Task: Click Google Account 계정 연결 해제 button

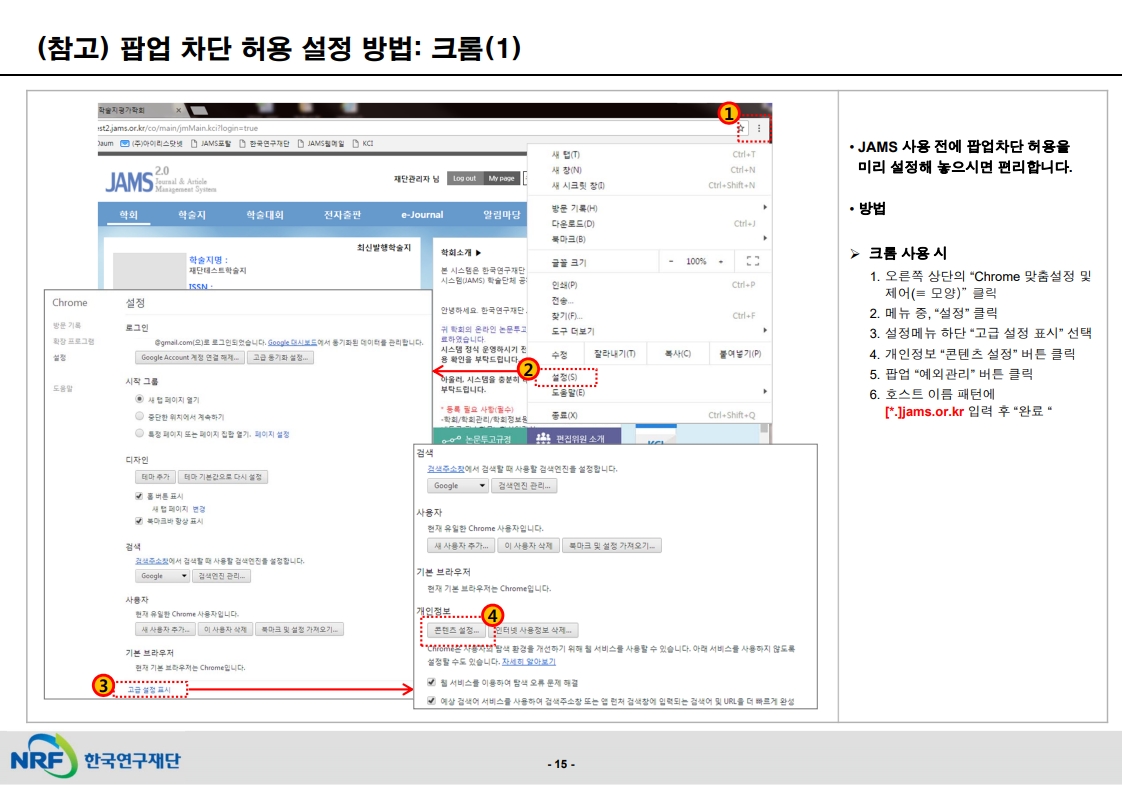Action: (x=190, y=357)
